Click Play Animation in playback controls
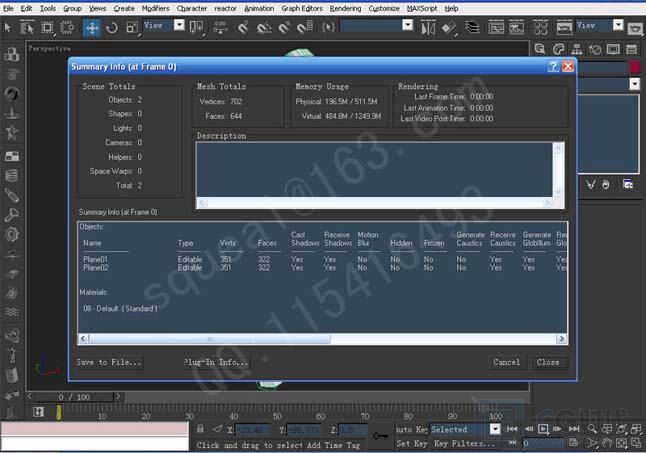The height and width of the screenshot is (453, 646). tap(543, 429)
